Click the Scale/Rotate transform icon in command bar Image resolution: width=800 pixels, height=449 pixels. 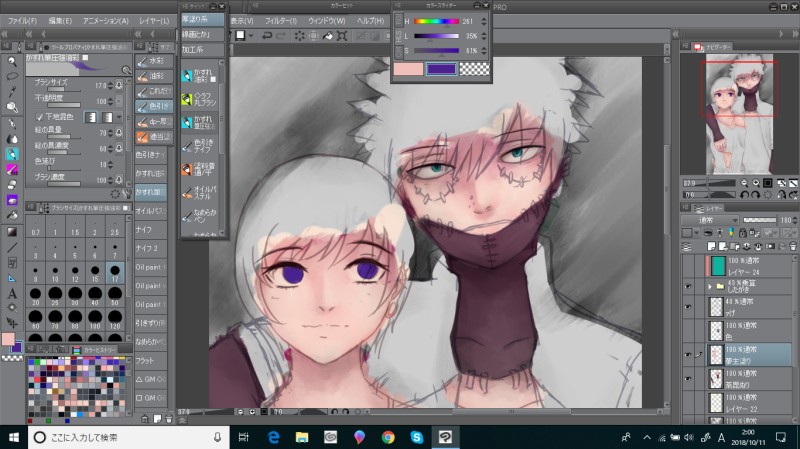[x=342, y=36]
